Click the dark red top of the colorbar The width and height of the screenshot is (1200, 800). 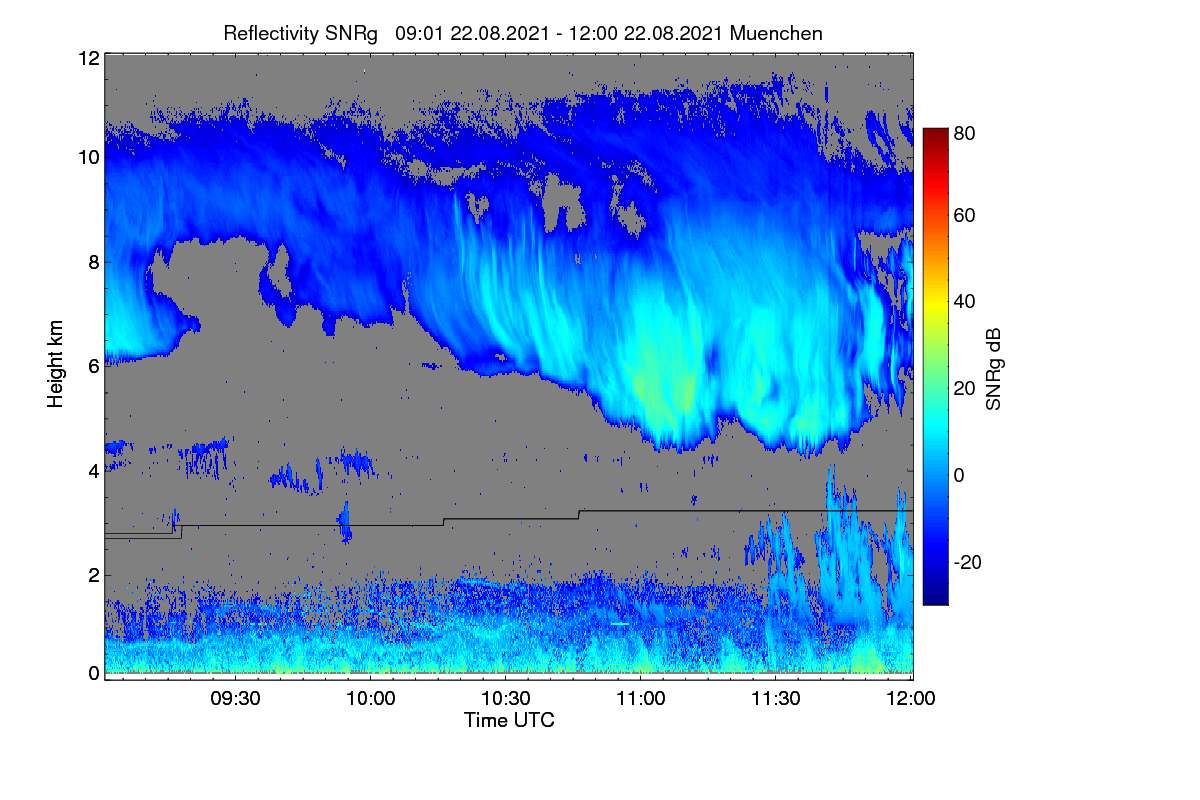[935, 135]
